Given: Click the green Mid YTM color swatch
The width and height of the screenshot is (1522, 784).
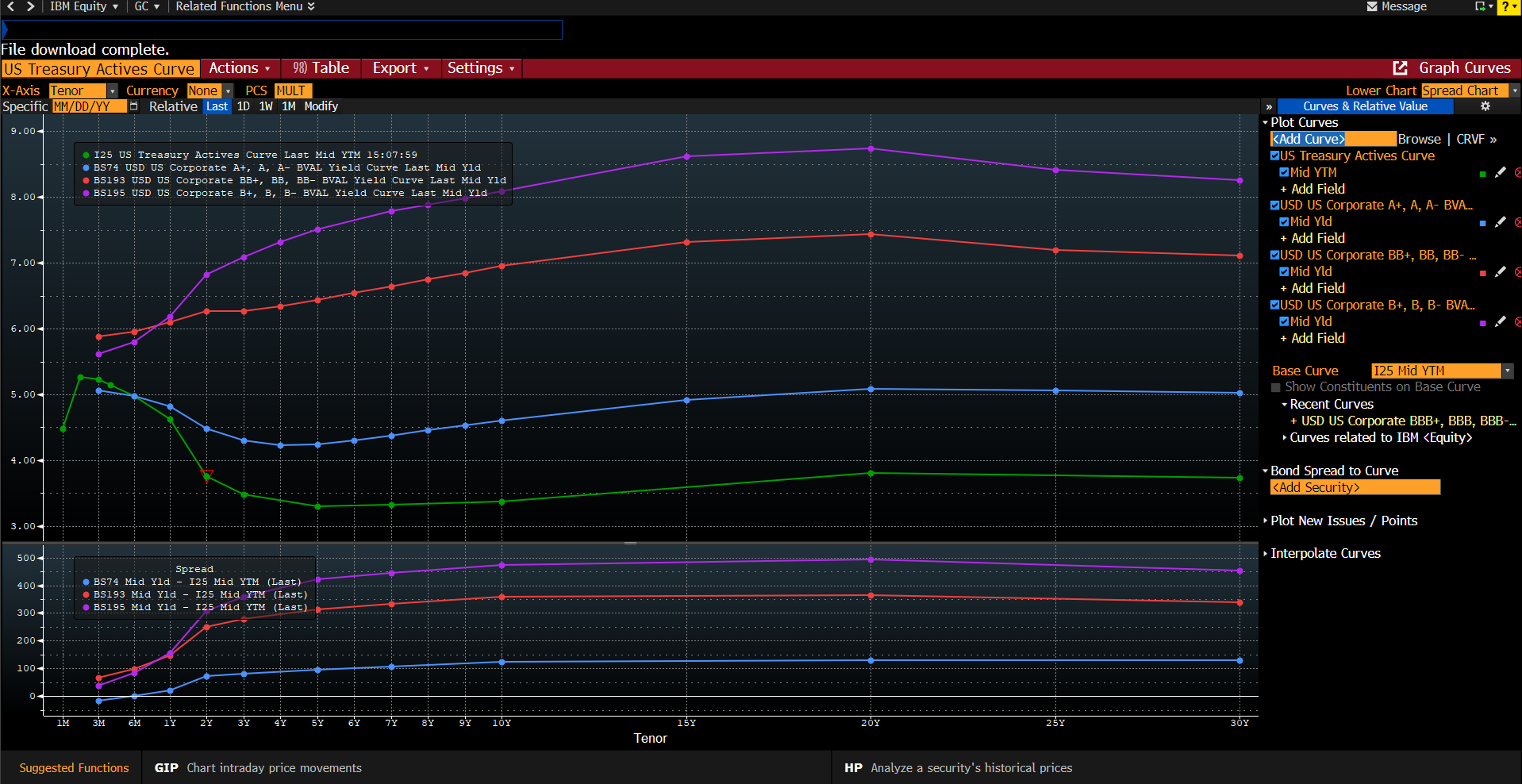Looking at the screenshot, I should click(1482, 174).
